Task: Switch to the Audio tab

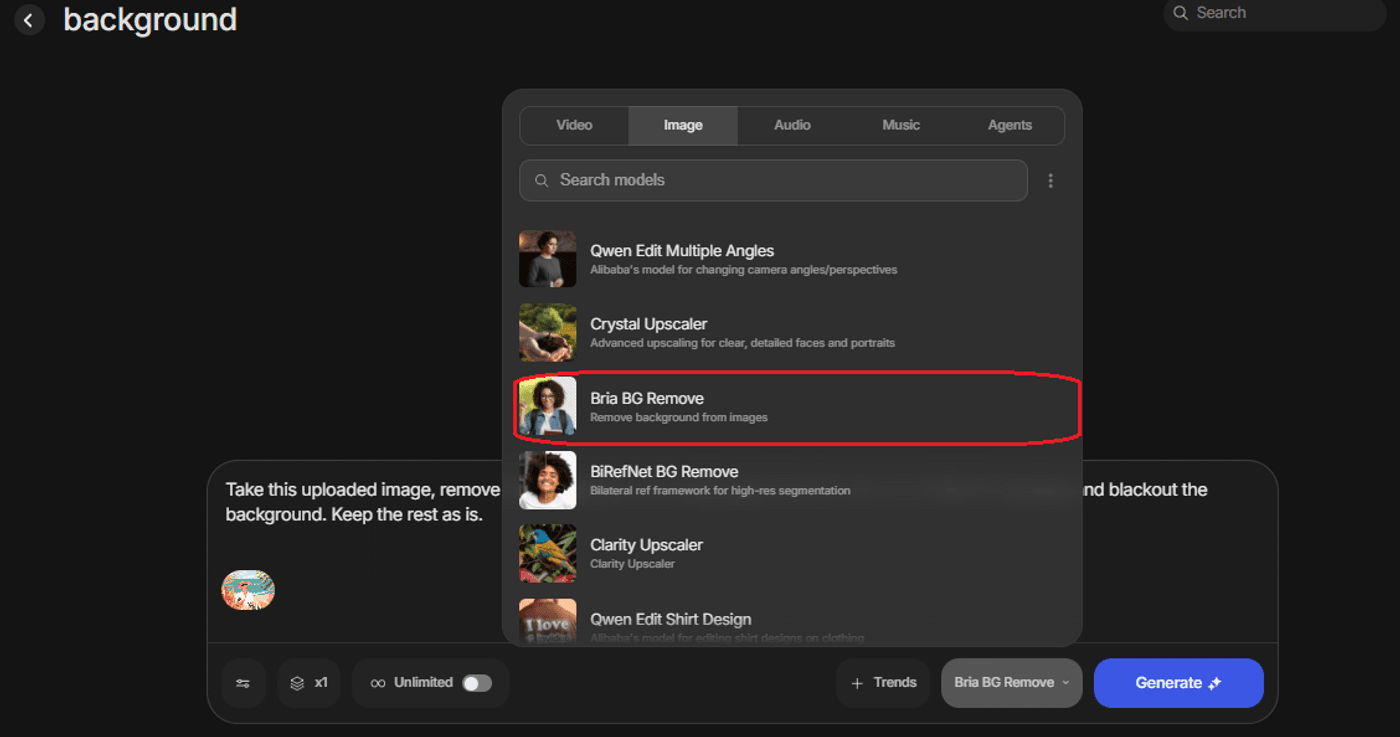Action: click(x=792, y=126)
